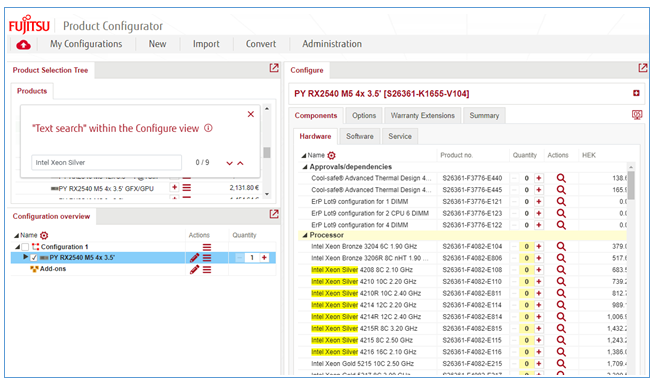Add Cool-safe Advanced Thermal Design E440
The height and width of the screenshot is (382, 655).
pos(538,178)
